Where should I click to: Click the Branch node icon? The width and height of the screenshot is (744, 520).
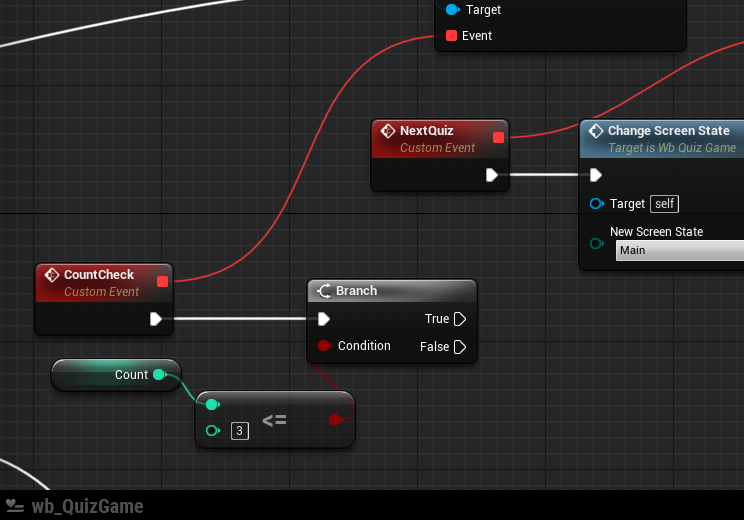[x=324, y=291]
